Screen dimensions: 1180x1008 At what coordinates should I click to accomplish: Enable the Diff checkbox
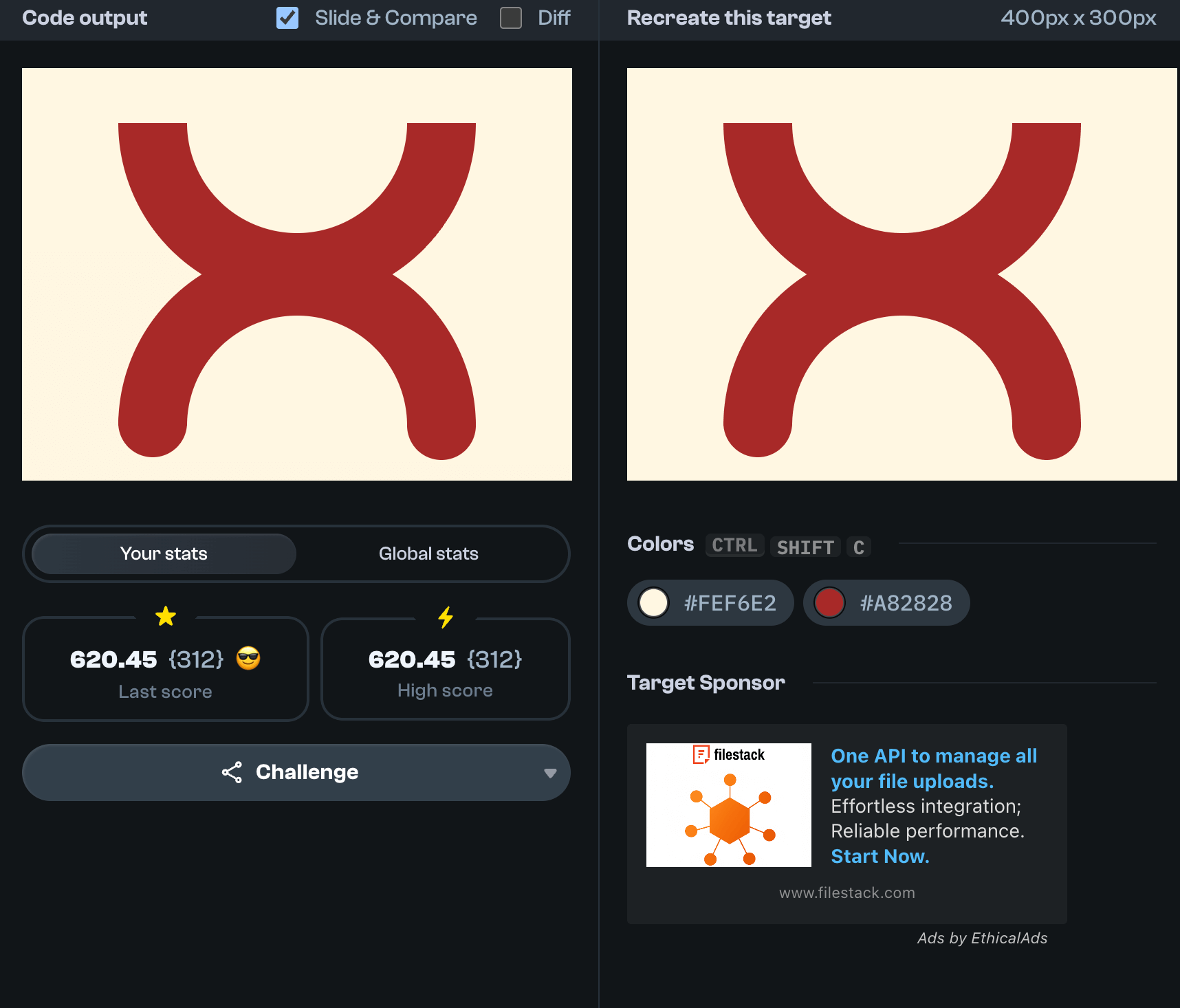511,18
